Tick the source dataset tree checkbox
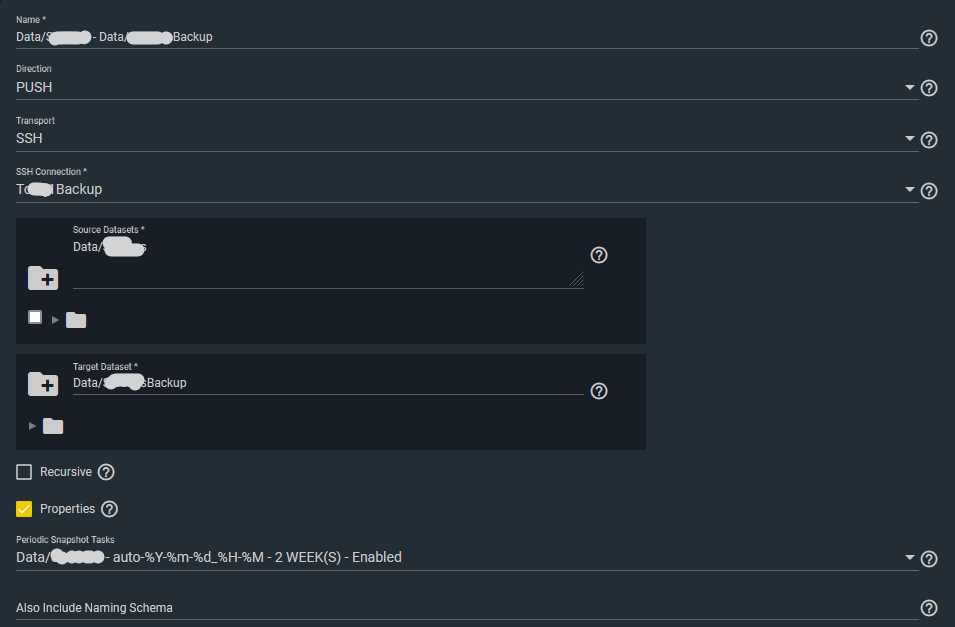The width and height of the screenshot is (955, 627). [x=35, y=317]
